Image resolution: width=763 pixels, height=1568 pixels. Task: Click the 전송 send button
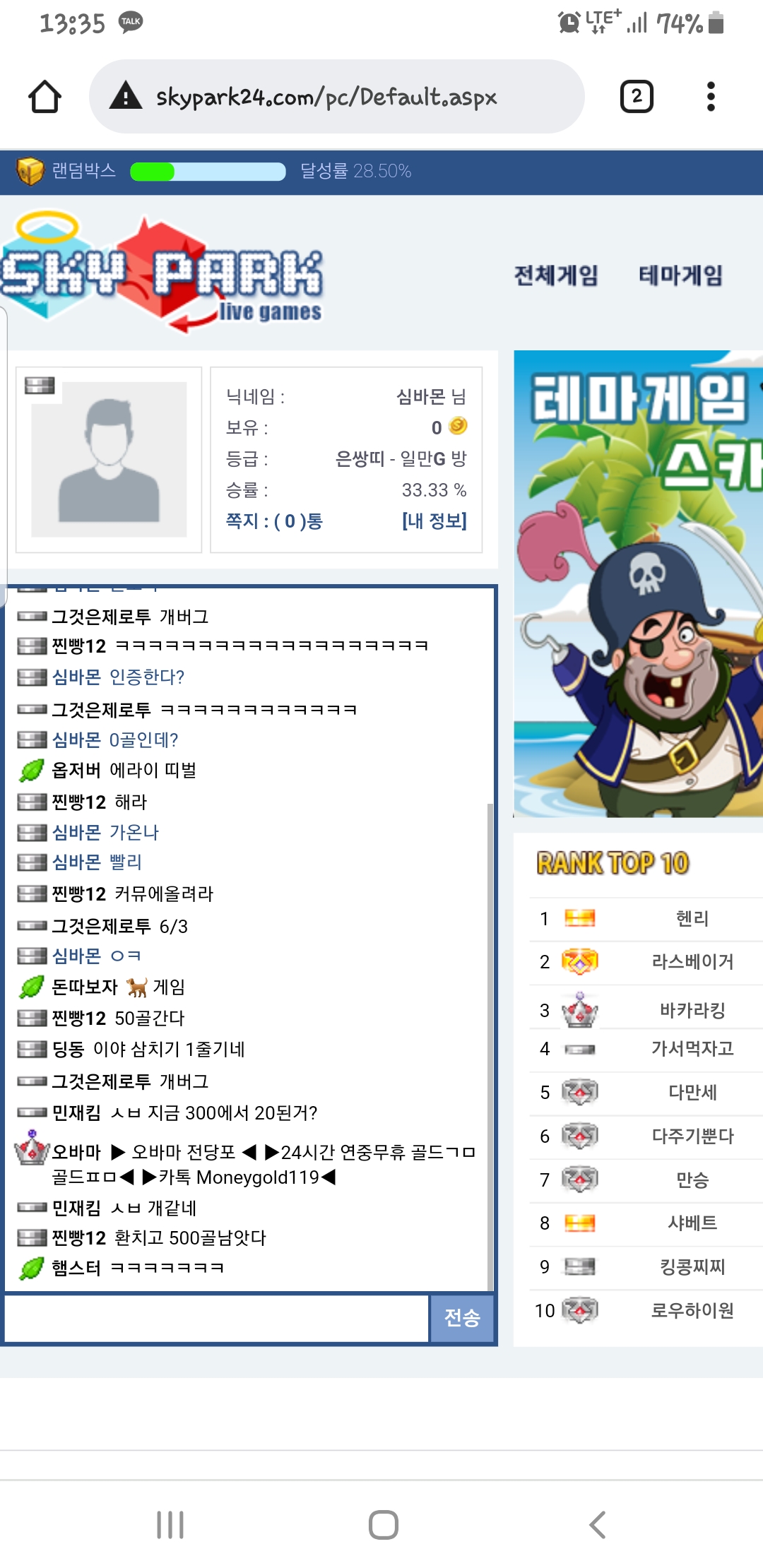tap(462, 1318)
